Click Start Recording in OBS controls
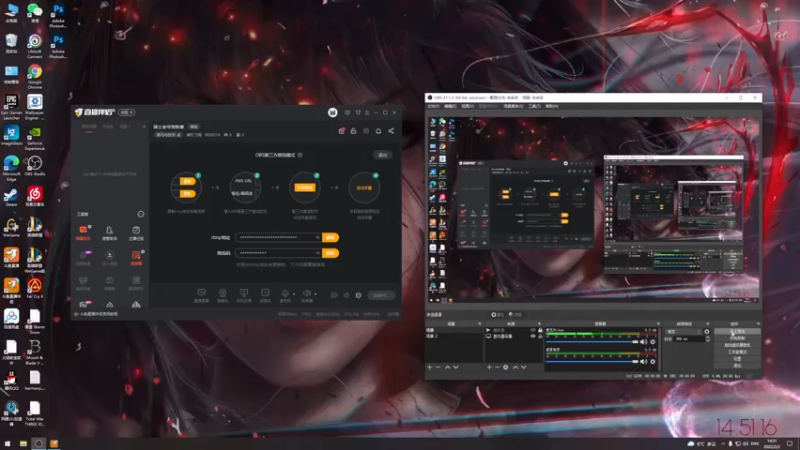Screen dimensions: 800x450 click(737, 338)
